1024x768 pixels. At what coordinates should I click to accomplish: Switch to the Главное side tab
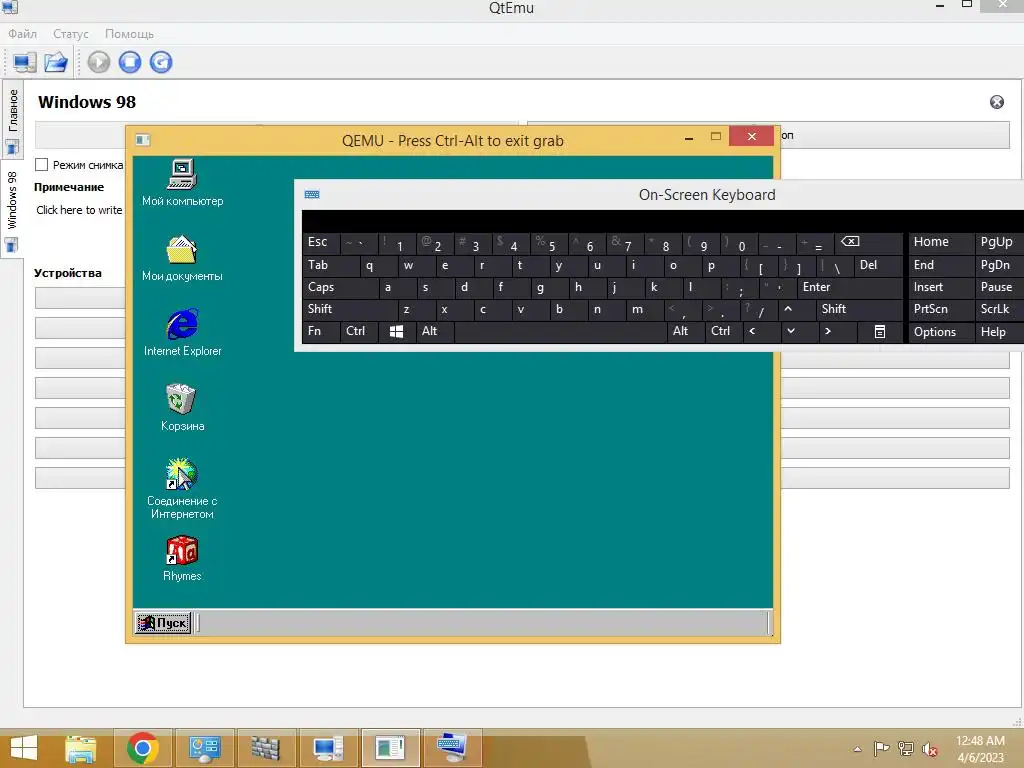pyautogui.click(x=12, y=118)
